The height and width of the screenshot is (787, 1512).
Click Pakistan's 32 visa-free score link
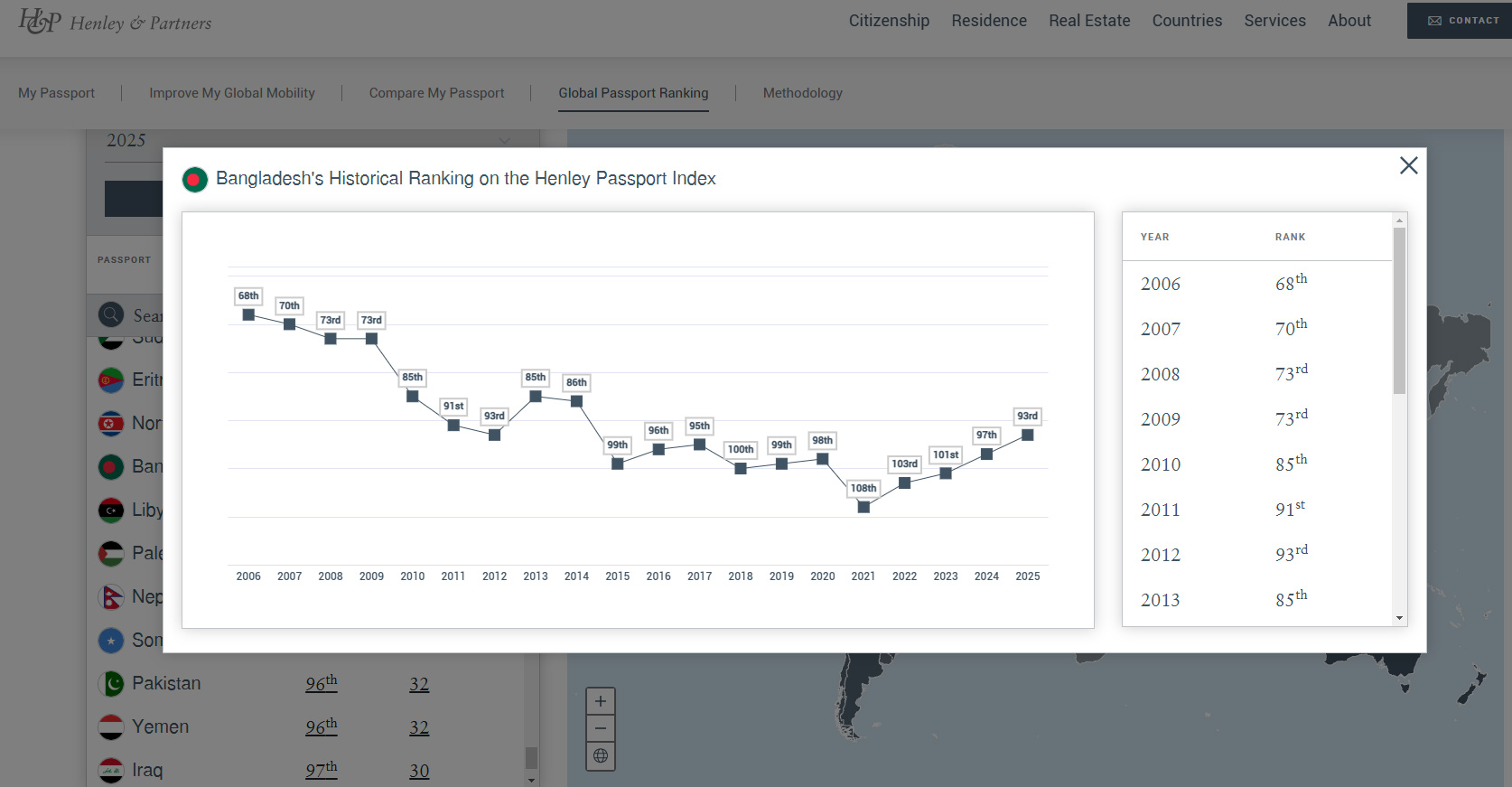pos(419,684)
